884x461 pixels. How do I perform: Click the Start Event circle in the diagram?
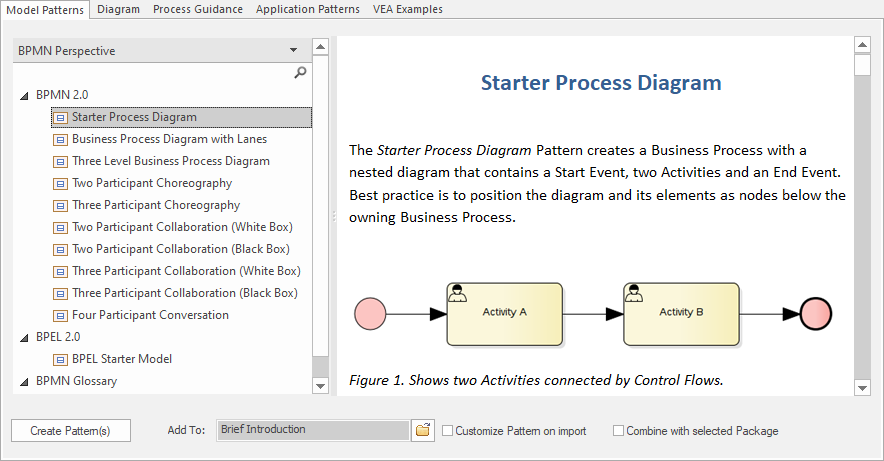click(x=370, y=314)
